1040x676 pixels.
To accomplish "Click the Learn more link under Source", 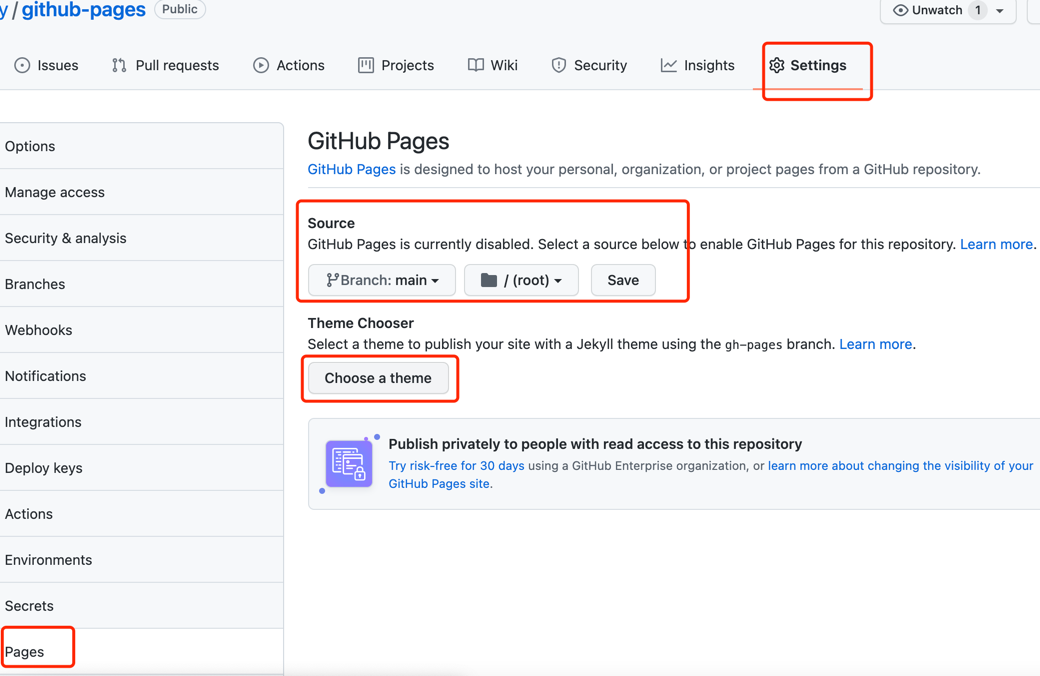I will [x=996, y=244].
